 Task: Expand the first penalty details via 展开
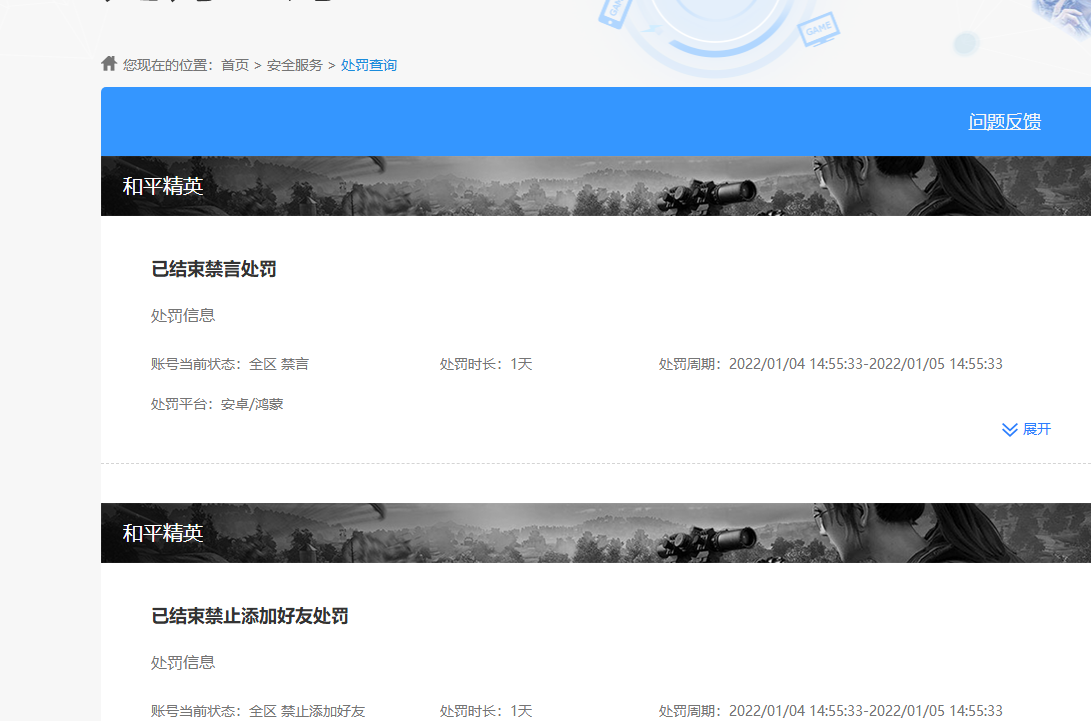(1035, 429)
